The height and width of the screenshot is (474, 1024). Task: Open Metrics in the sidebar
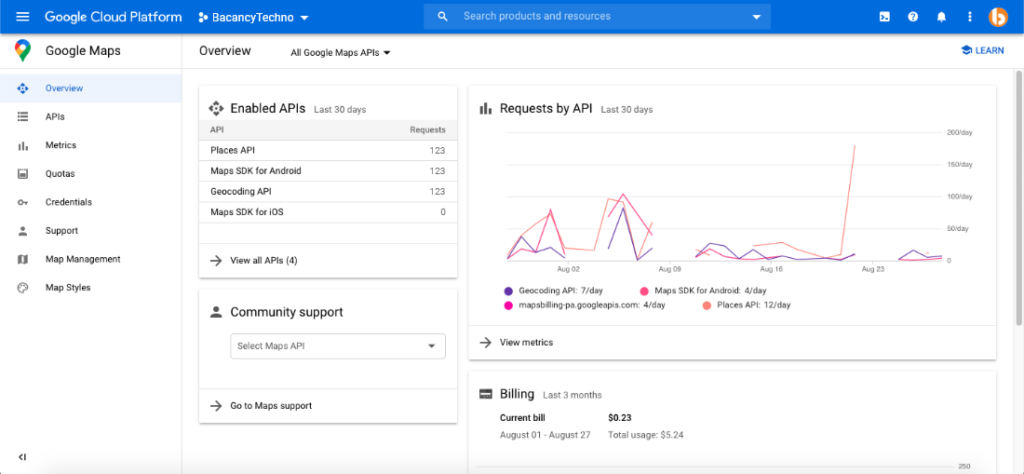pos(91,145)
